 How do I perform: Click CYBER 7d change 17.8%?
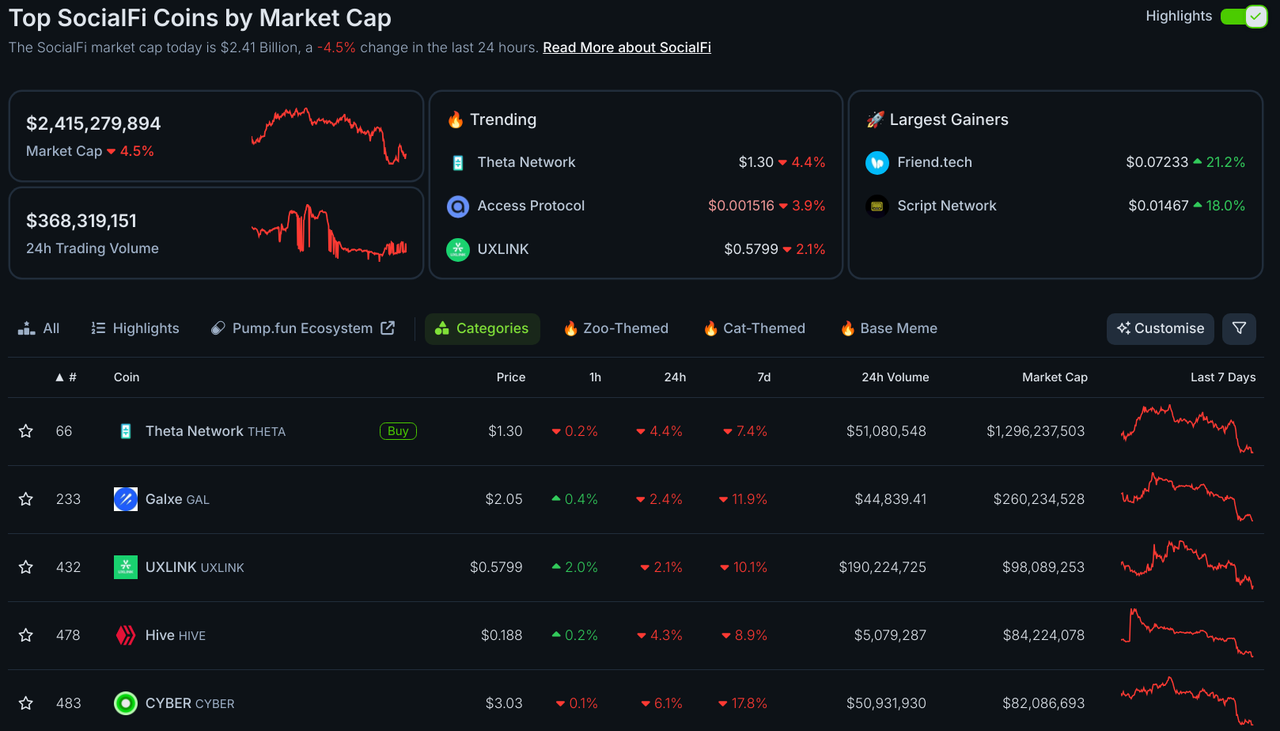743,703
